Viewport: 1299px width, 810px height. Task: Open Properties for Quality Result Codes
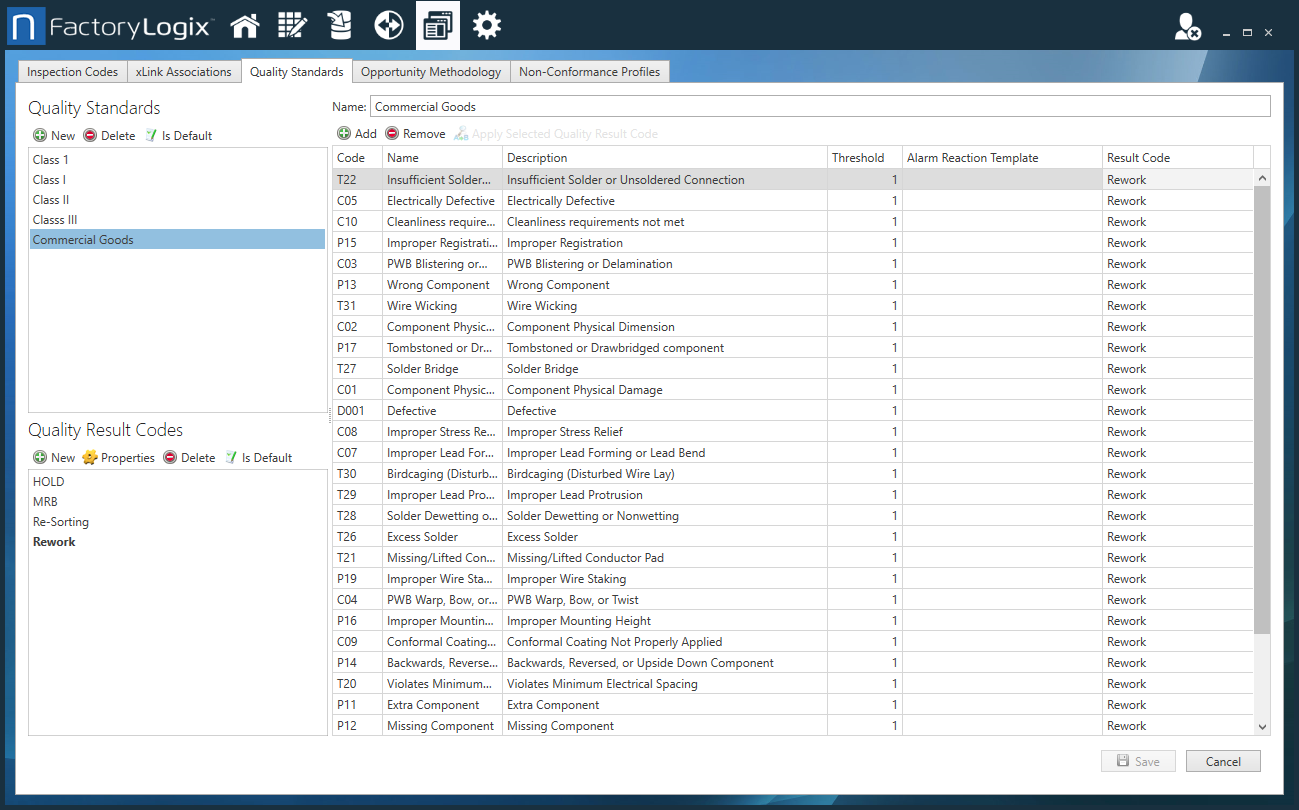[x=118, y=458]
